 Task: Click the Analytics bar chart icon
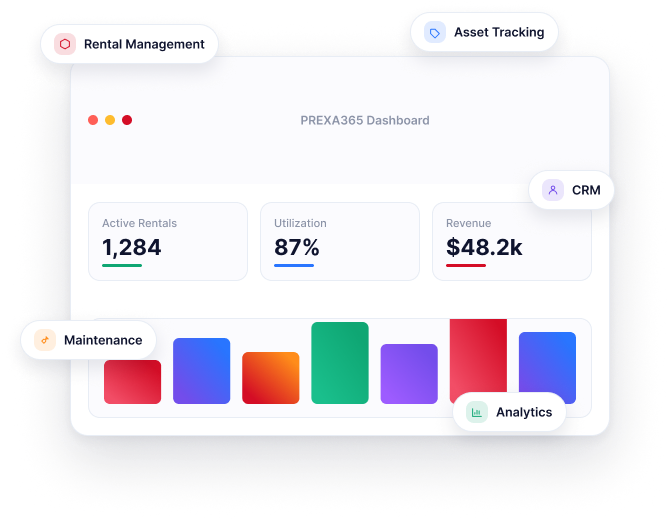click(476, 412)
